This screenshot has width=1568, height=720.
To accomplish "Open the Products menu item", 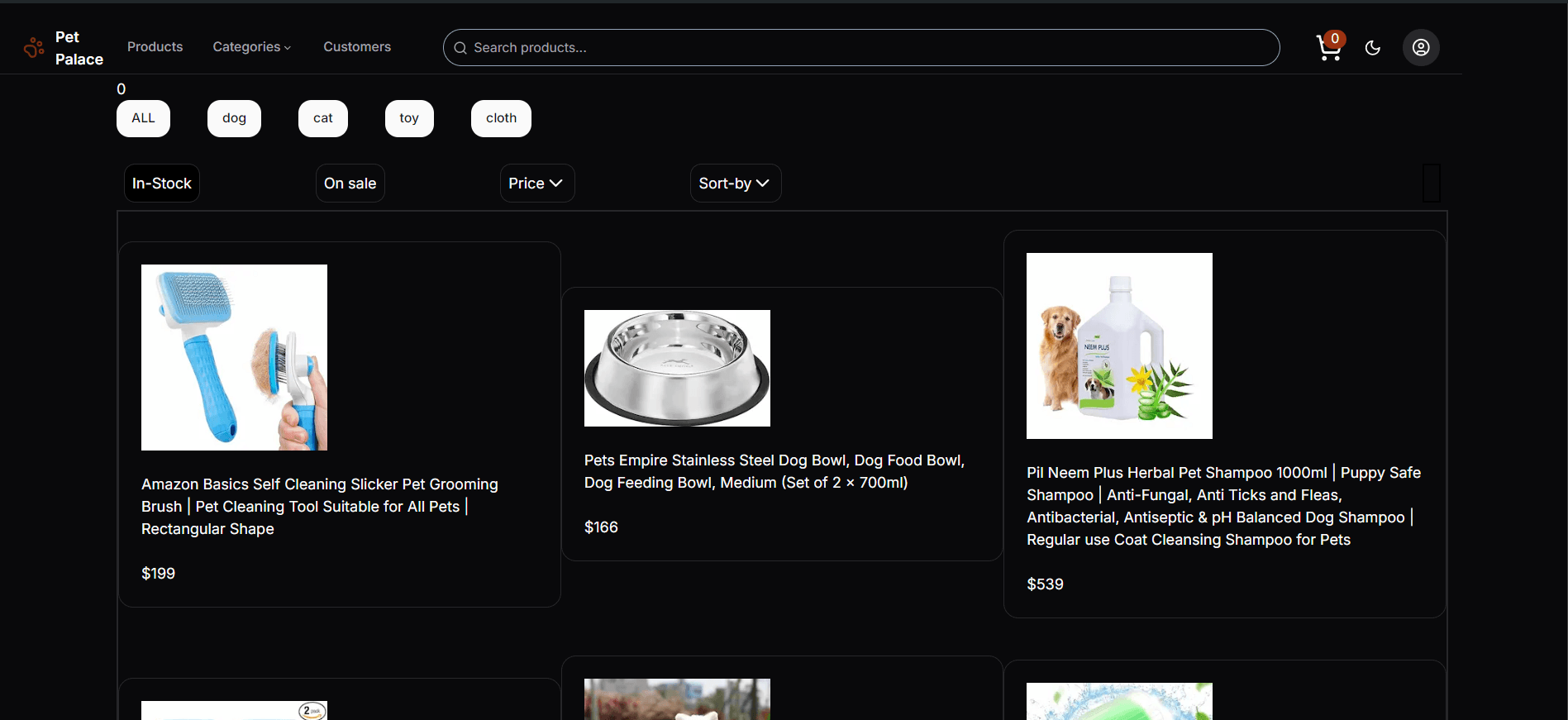I will point(155,47).
